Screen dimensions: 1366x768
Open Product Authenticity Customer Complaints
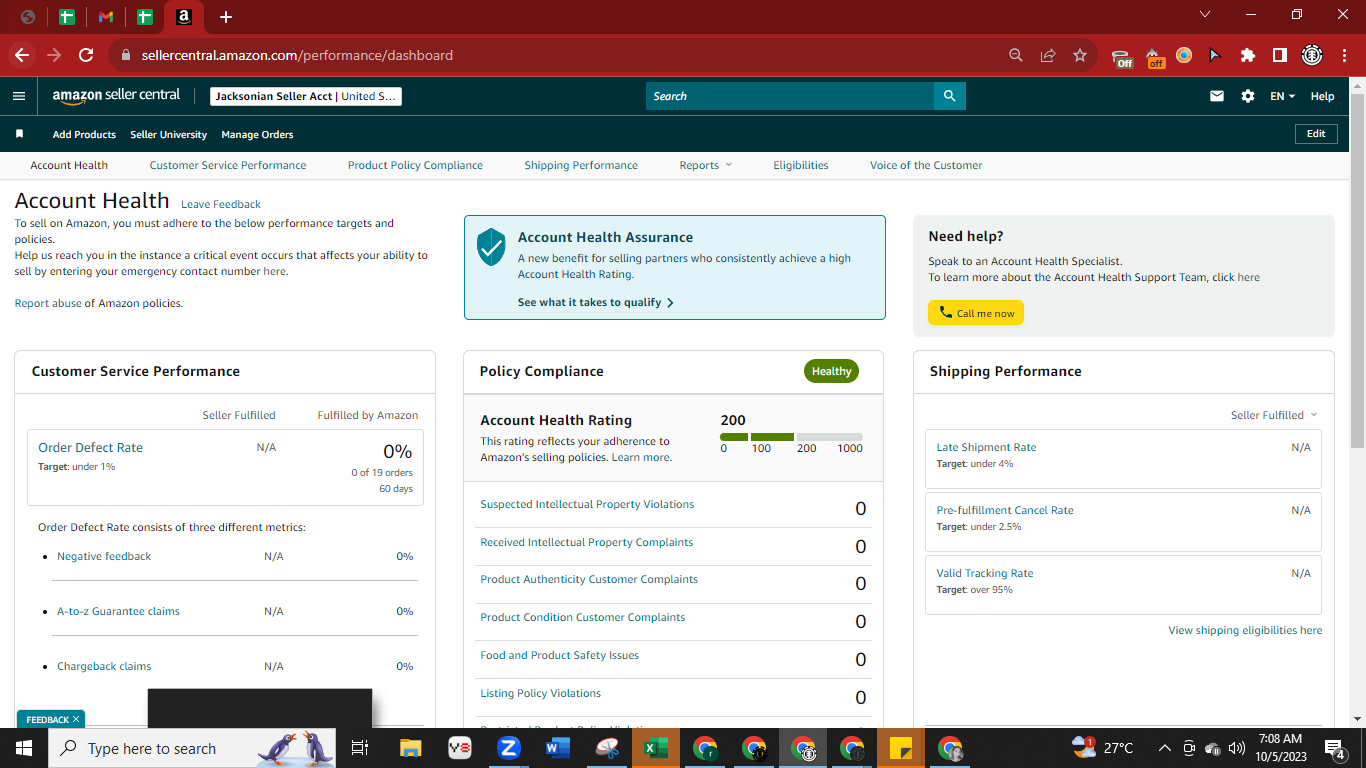tap(589, 579)
